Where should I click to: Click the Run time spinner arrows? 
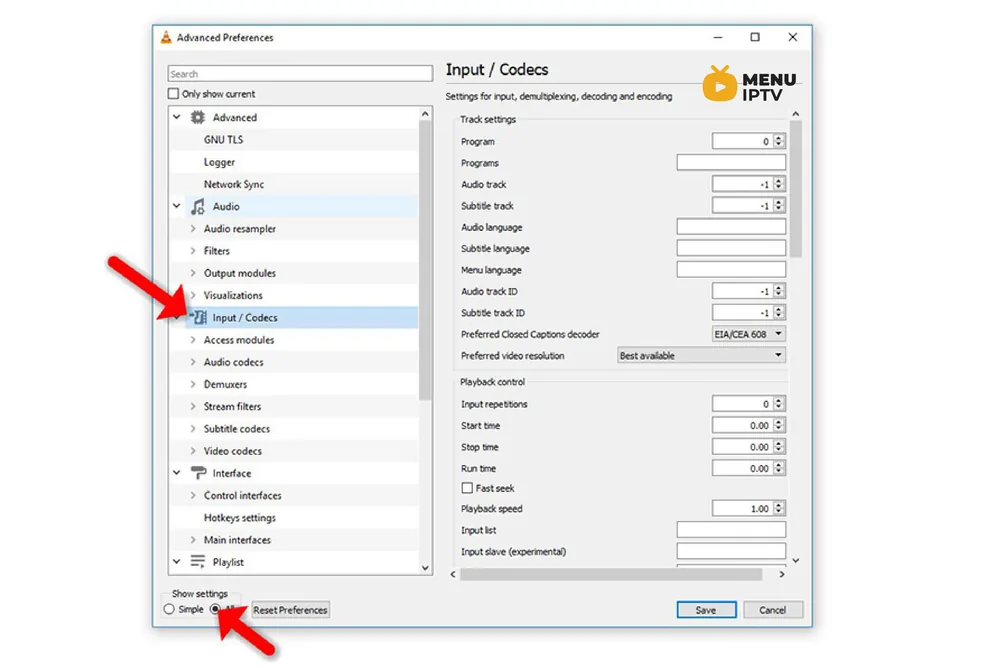(779, 468)
